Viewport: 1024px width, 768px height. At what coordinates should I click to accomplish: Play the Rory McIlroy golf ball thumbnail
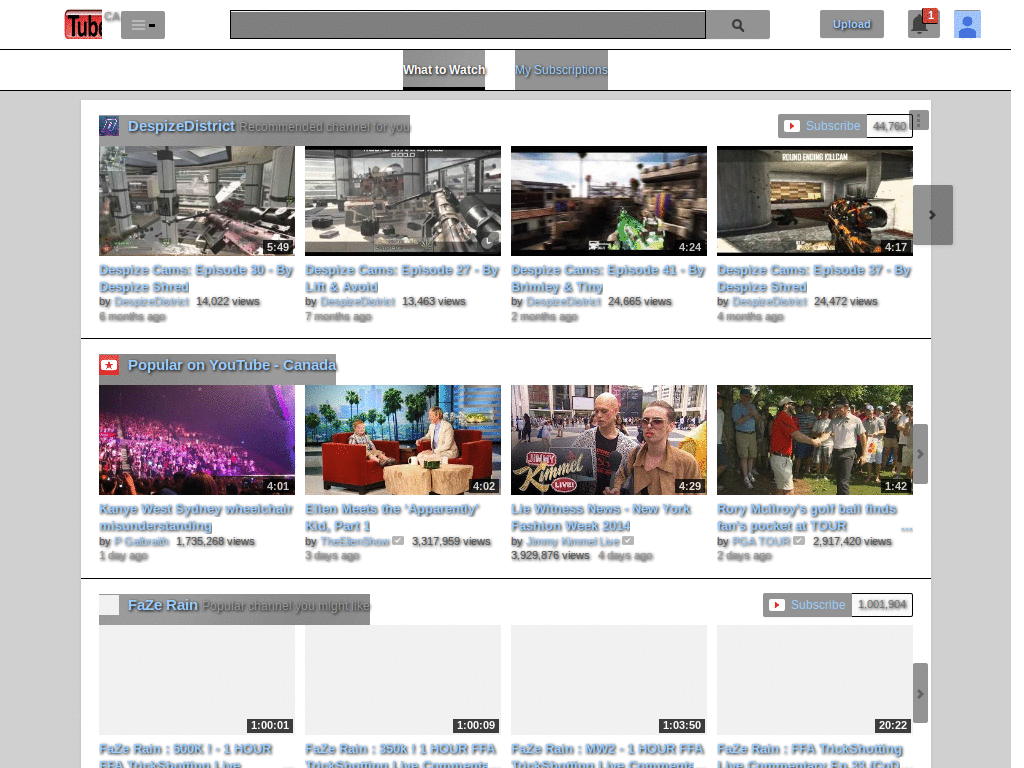click(815, 440)
